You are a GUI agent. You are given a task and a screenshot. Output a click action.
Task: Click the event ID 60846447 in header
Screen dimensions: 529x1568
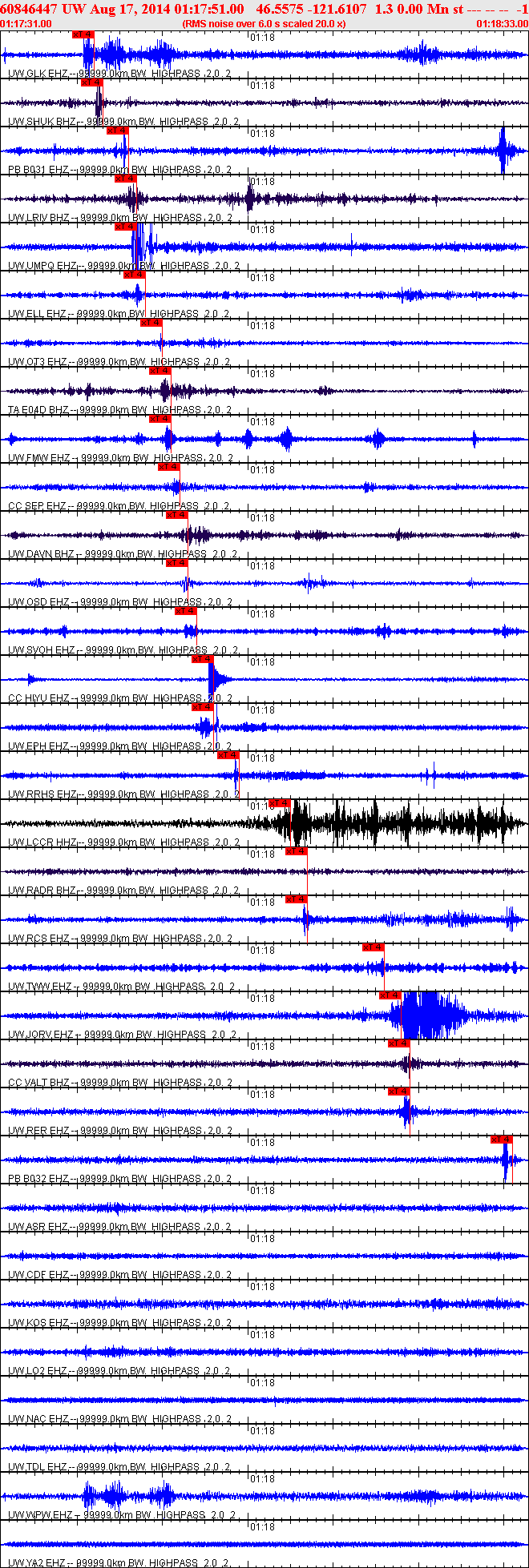(x=29, y=9)
